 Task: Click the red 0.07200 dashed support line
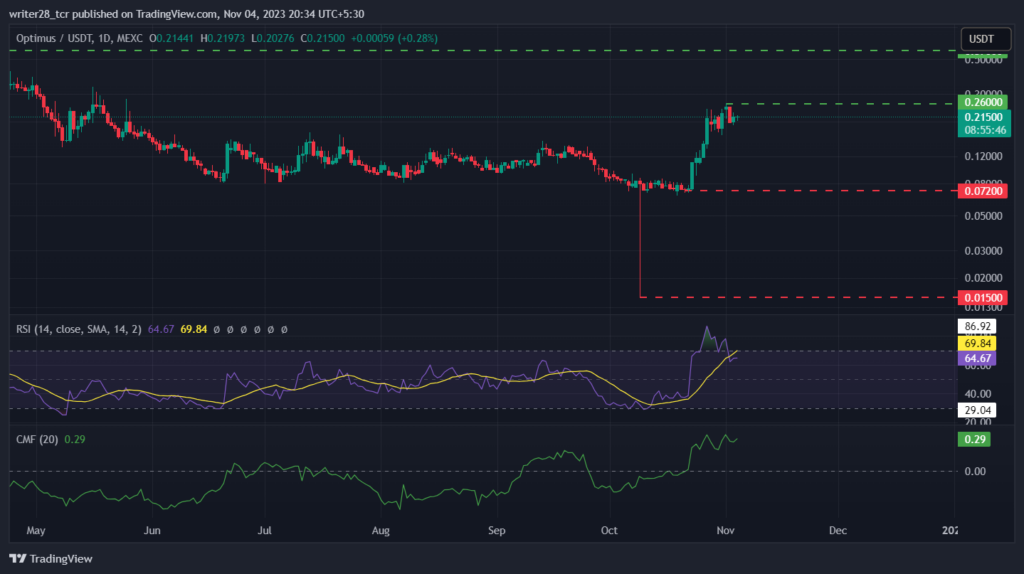point(824,191)
